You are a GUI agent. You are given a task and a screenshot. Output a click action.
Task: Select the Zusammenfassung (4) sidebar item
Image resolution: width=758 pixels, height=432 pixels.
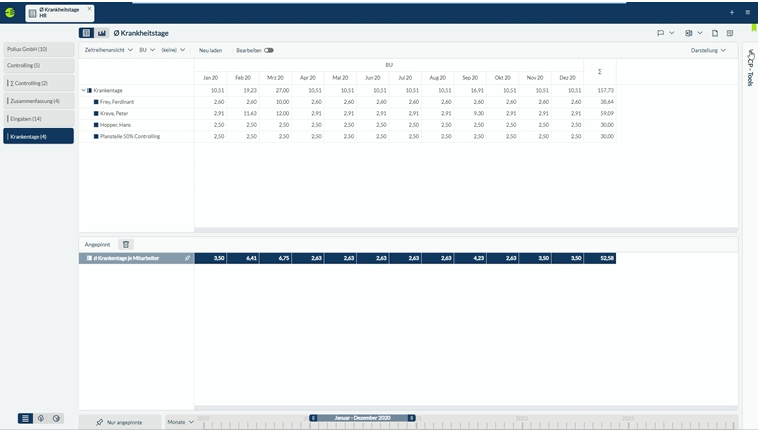38,101
